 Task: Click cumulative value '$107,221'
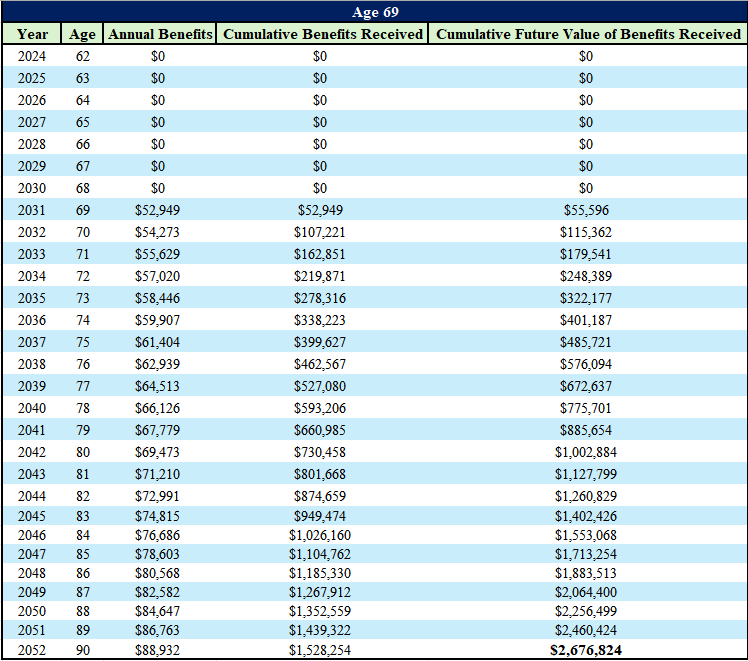(320, 232)
